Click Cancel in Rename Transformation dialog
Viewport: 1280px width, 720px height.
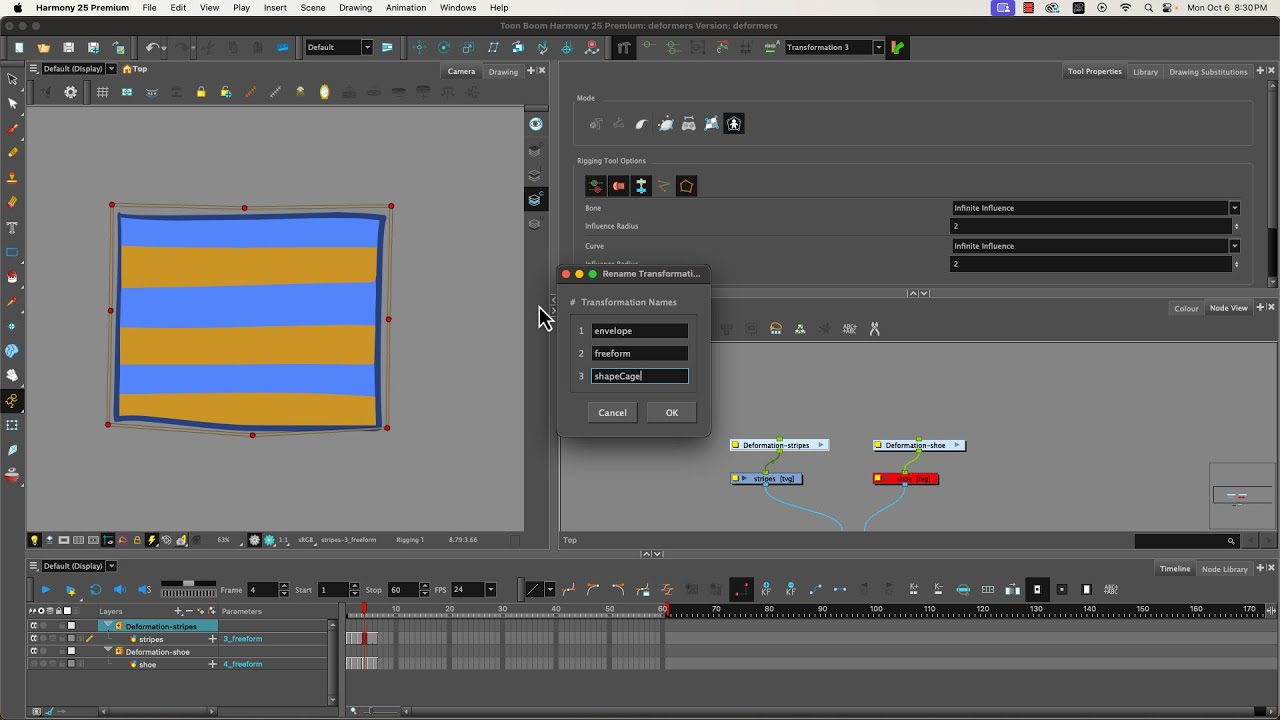pyautogui.click(x=612, y=412)
